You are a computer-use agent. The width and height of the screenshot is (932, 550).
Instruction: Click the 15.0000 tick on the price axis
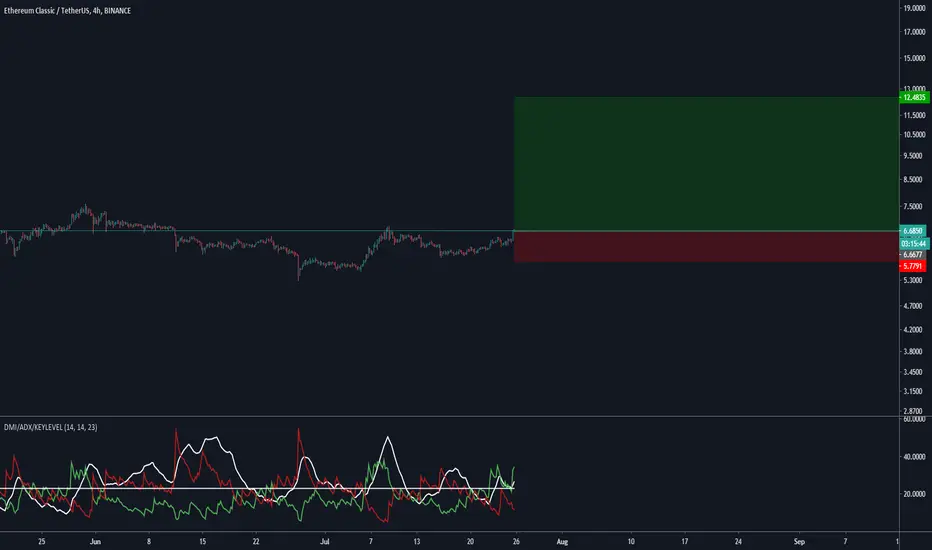pyautogui.click(x=914, y=58)
